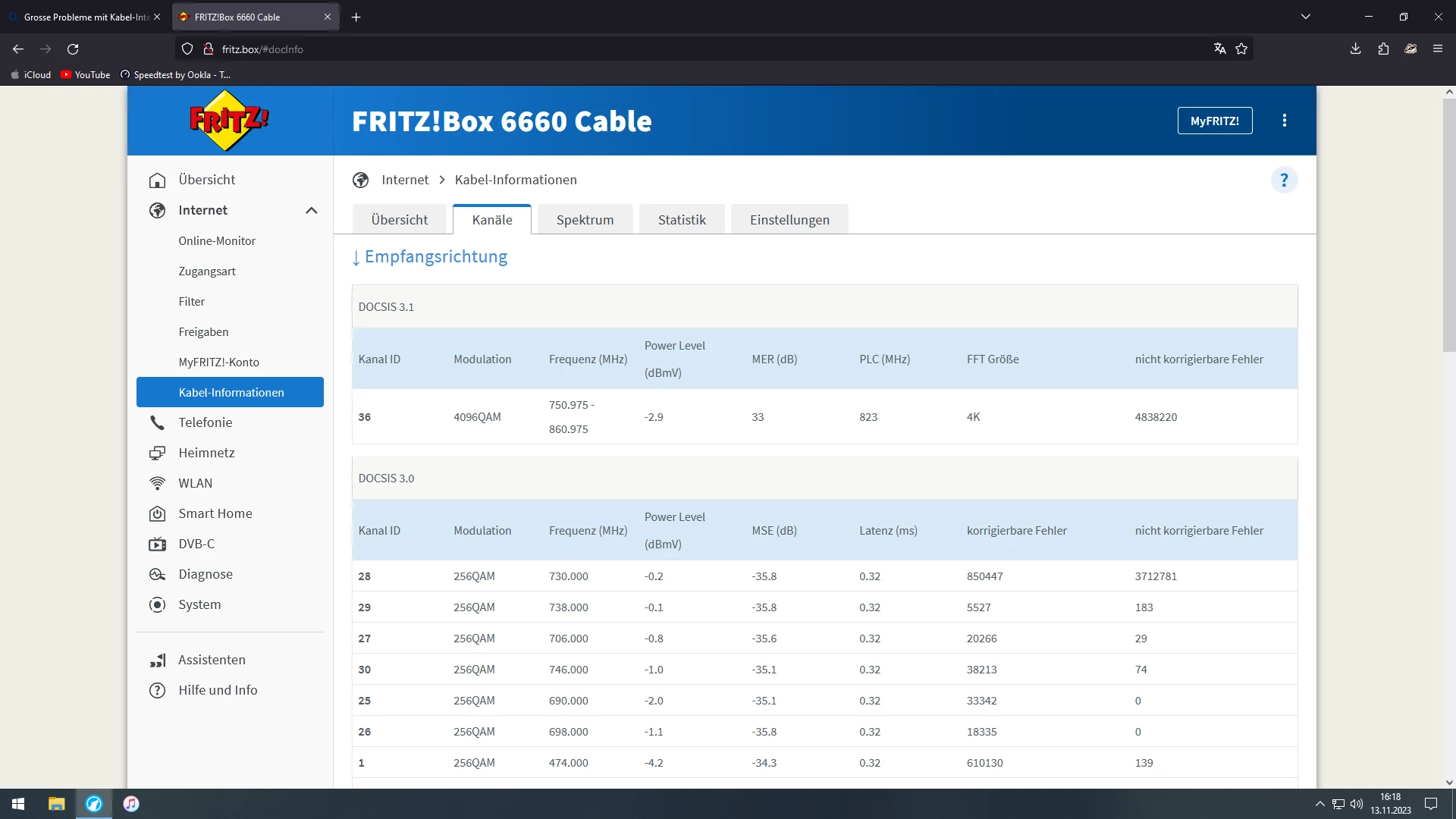Collapse the Internet menu chevron
The width and height of the screenshot is (1456, 819).
(x=311, y=210)
